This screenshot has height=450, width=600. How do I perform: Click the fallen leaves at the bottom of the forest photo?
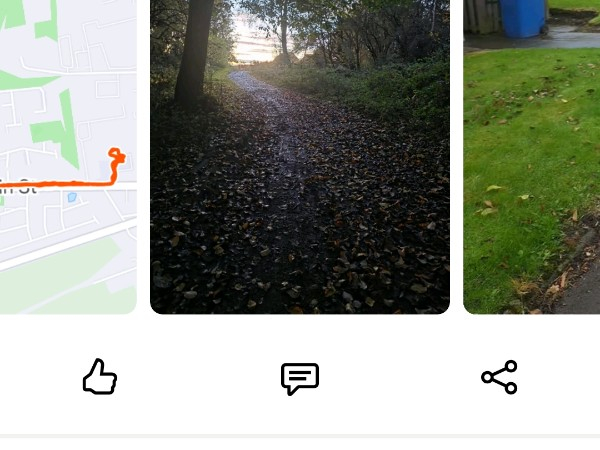point(300,268)
